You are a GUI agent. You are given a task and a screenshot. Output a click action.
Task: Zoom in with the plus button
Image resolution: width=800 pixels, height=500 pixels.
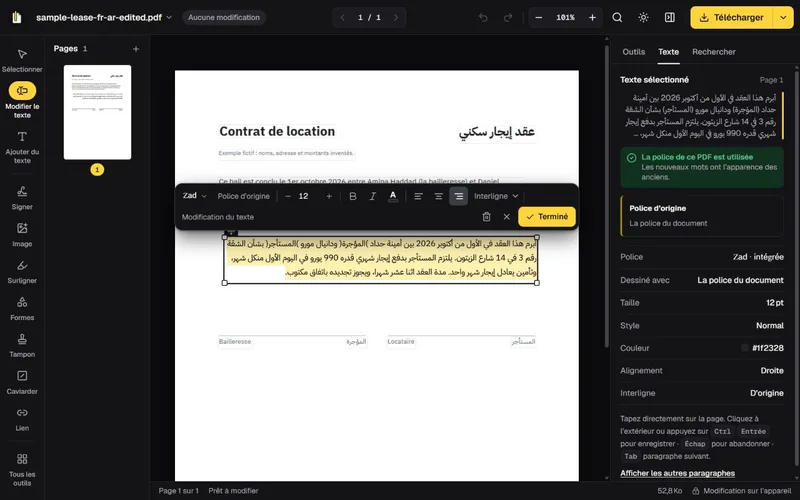(592, 17)
